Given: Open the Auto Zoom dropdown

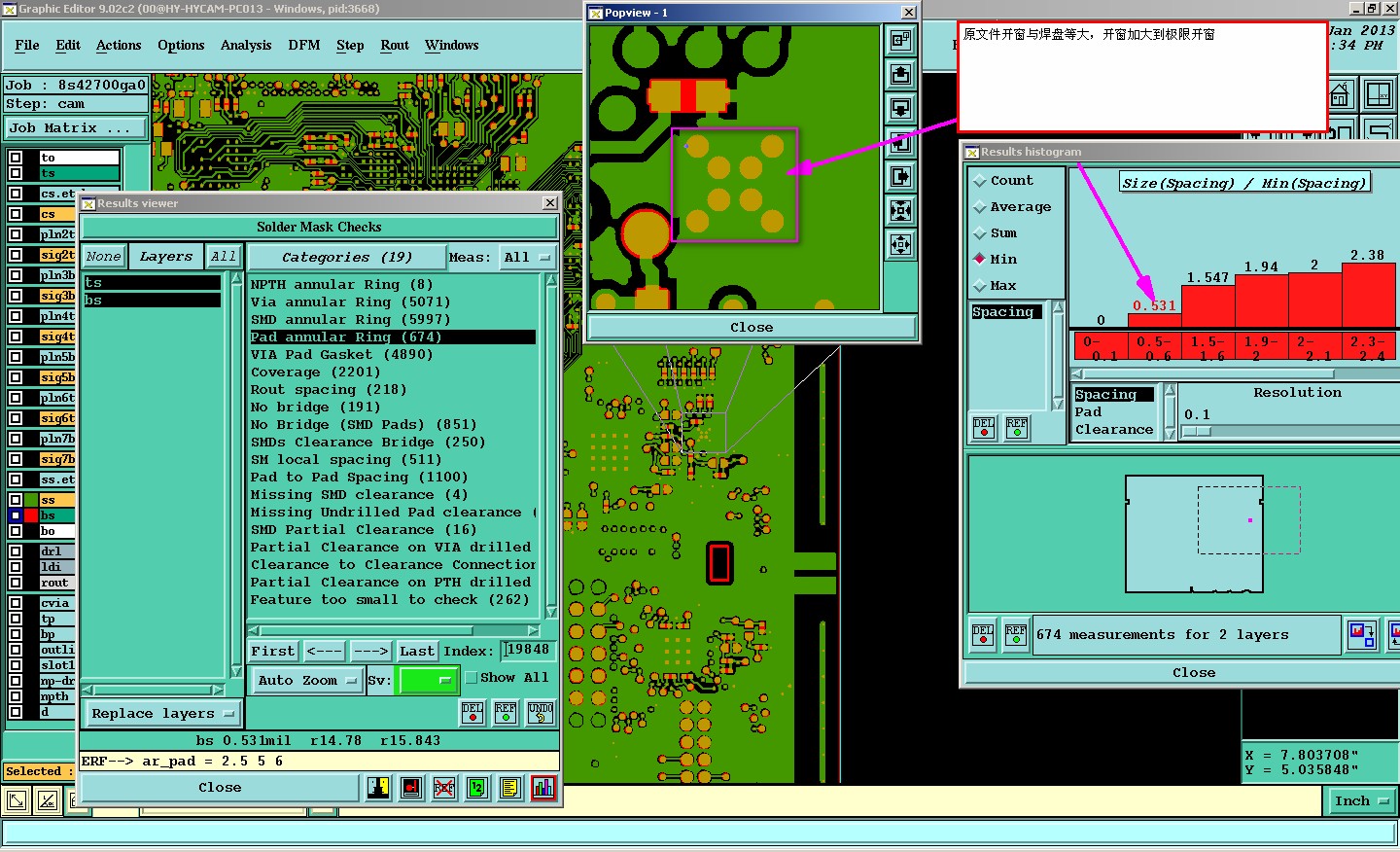Looking at the screenshot, I should (306, 681).
